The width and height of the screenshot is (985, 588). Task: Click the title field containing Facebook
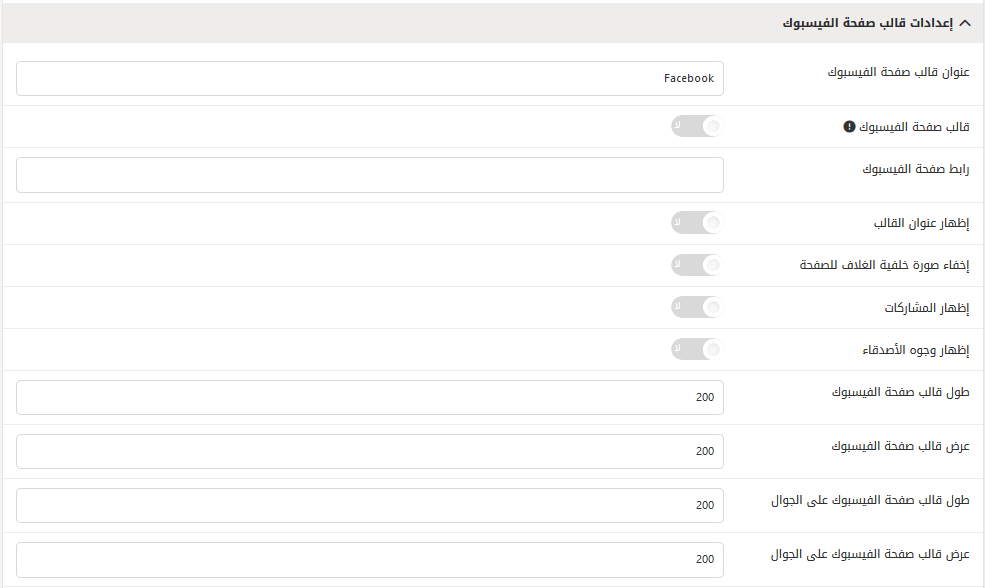pos(370,79)
